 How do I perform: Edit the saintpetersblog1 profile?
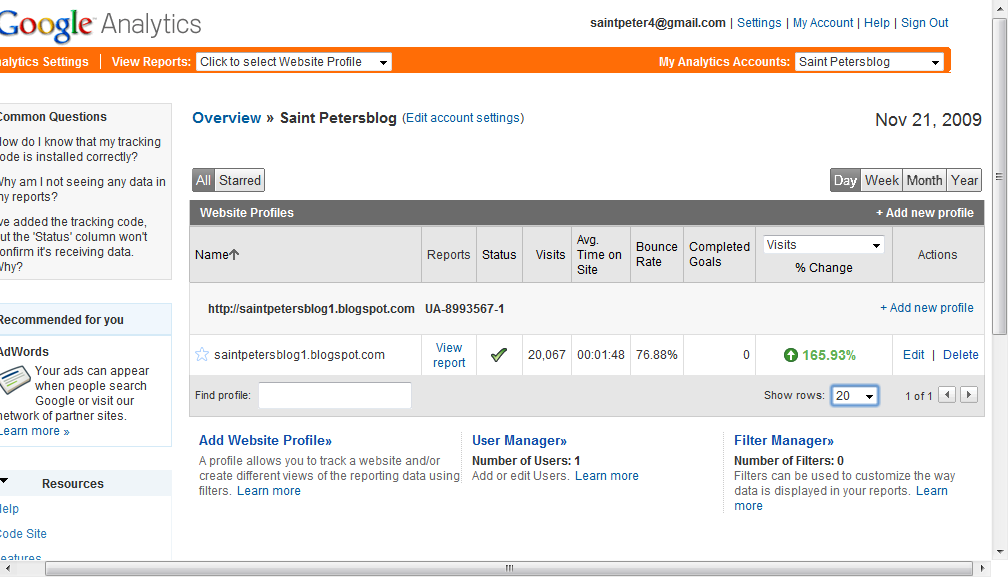[913, 355]
